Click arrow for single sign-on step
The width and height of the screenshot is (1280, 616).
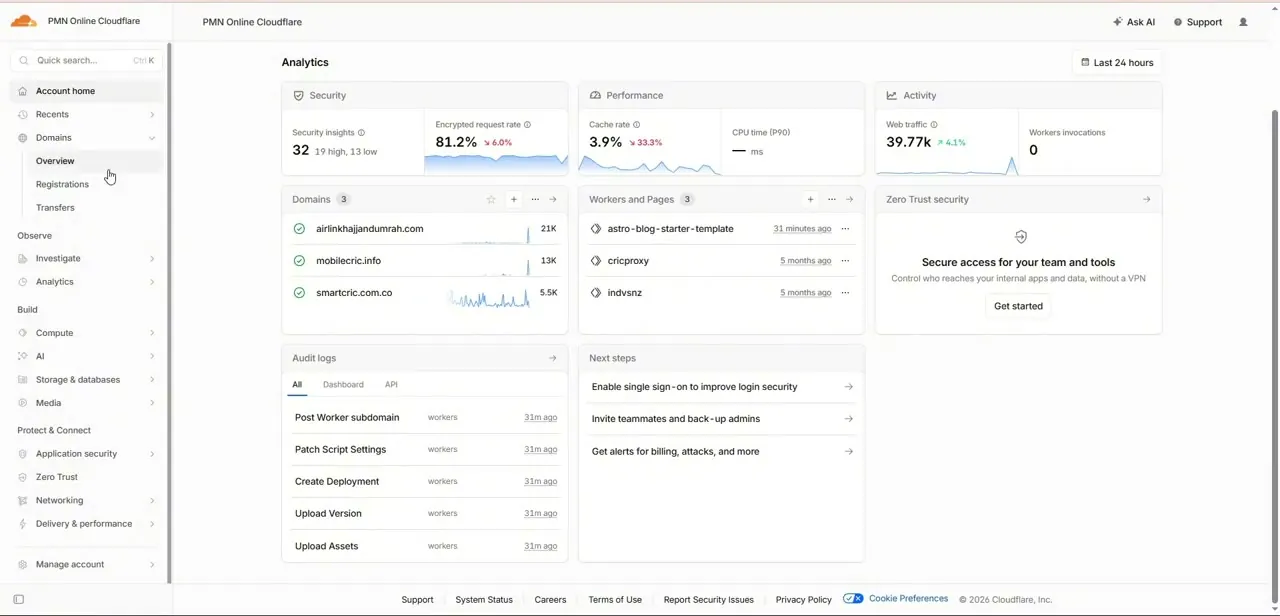(849, 387)
